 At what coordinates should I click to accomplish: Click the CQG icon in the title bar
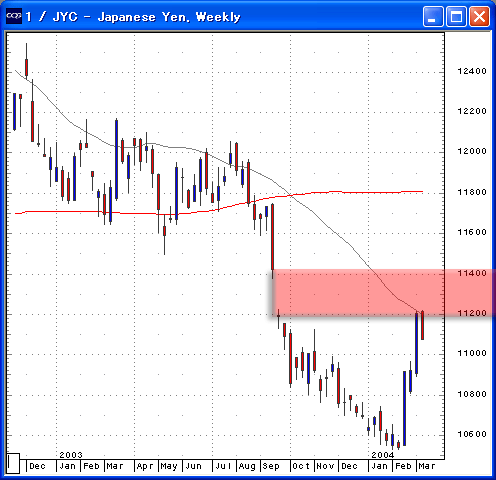pyautogui.click(x=14, y=16)
